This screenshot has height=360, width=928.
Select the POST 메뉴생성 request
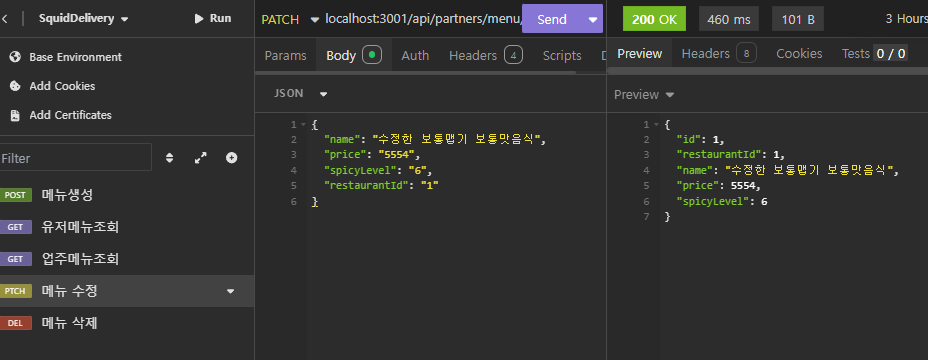[x=127, y=195]
